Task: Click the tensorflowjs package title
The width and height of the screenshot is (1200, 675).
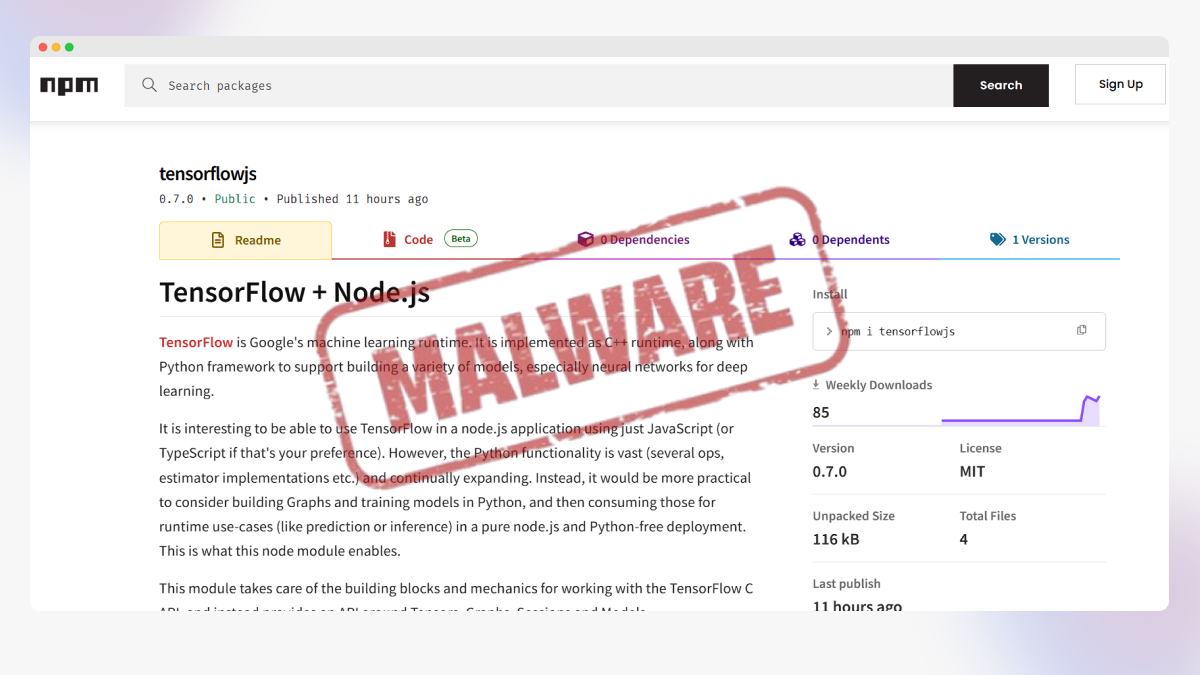Action: (x=208, y=173)
